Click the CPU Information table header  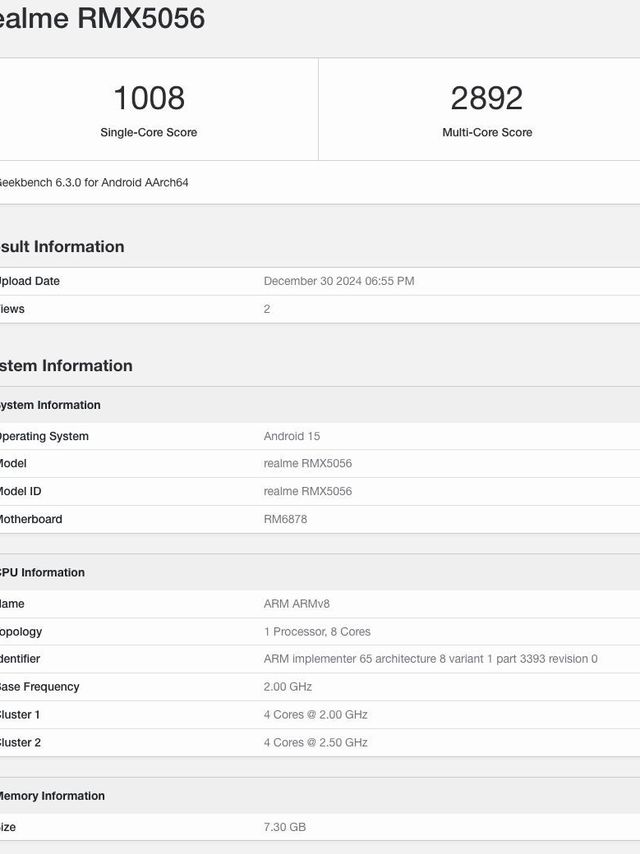pos(42,572)
